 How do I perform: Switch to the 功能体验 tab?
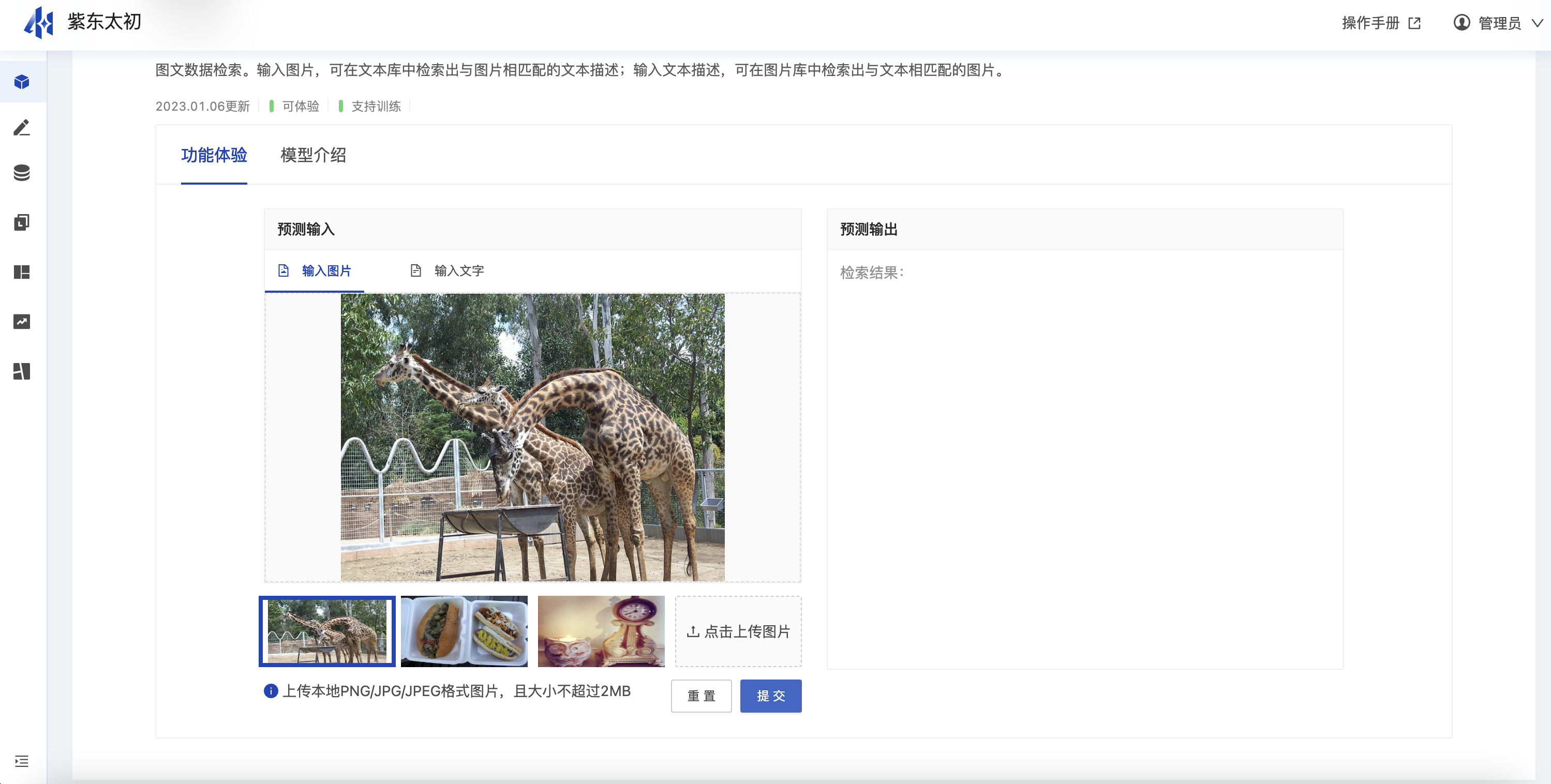point(214,155)
